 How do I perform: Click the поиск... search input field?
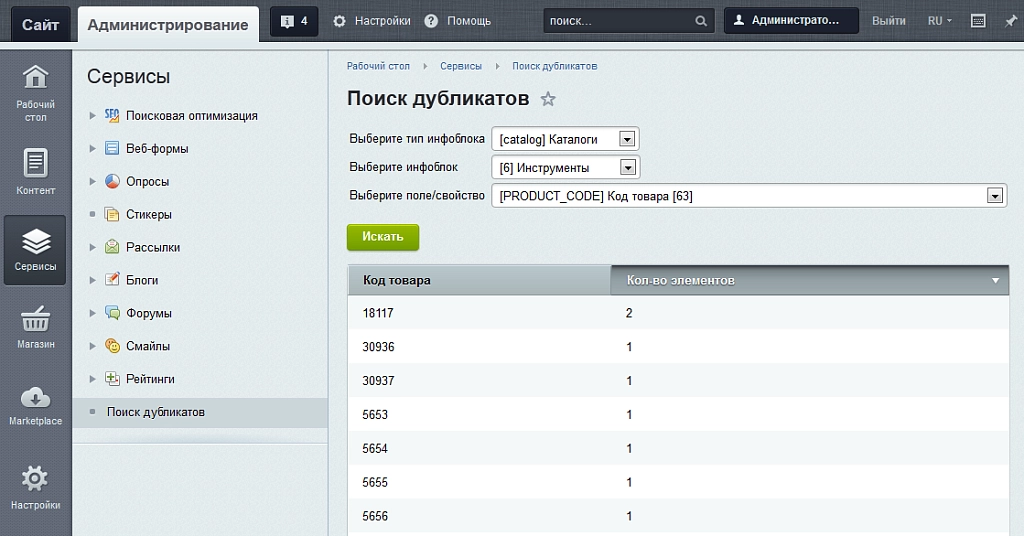pos(618,21)
